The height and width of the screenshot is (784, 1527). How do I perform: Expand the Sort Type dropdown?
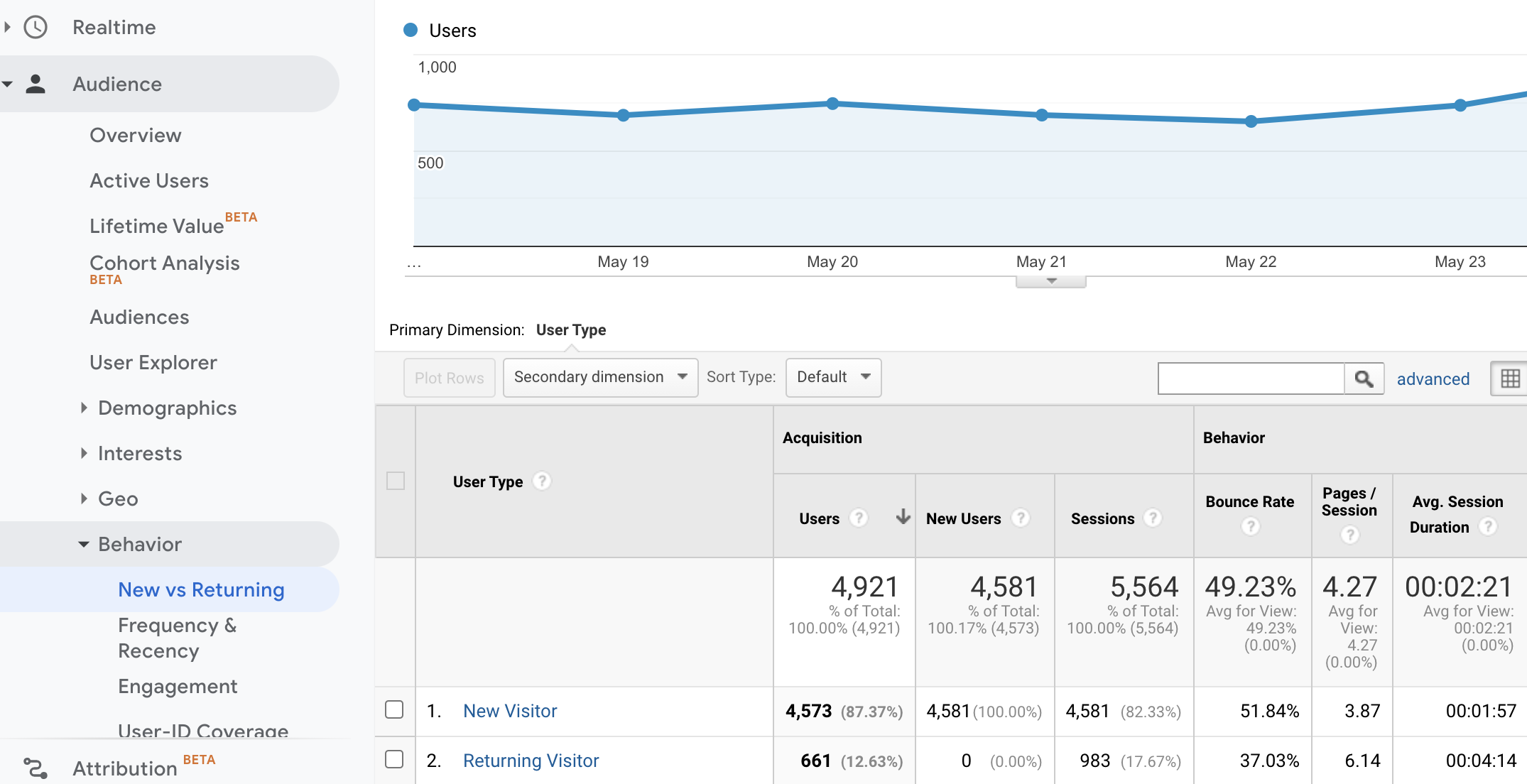pyautogui.click(x=832, y=377)
